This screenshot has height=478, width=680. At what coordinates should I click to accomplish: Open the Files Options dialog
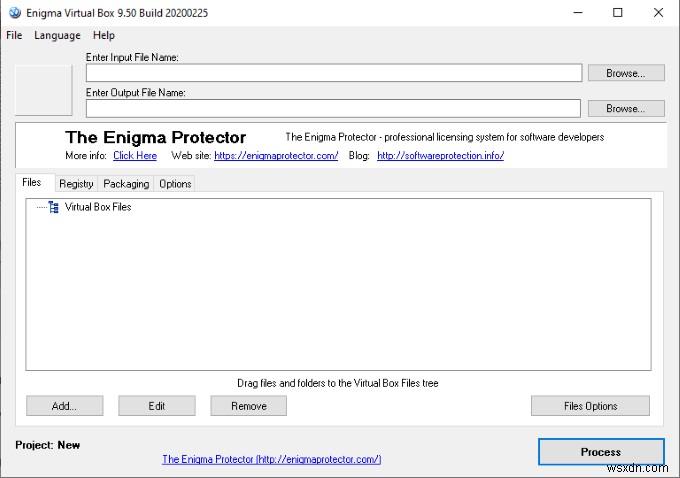pos(590,406)
